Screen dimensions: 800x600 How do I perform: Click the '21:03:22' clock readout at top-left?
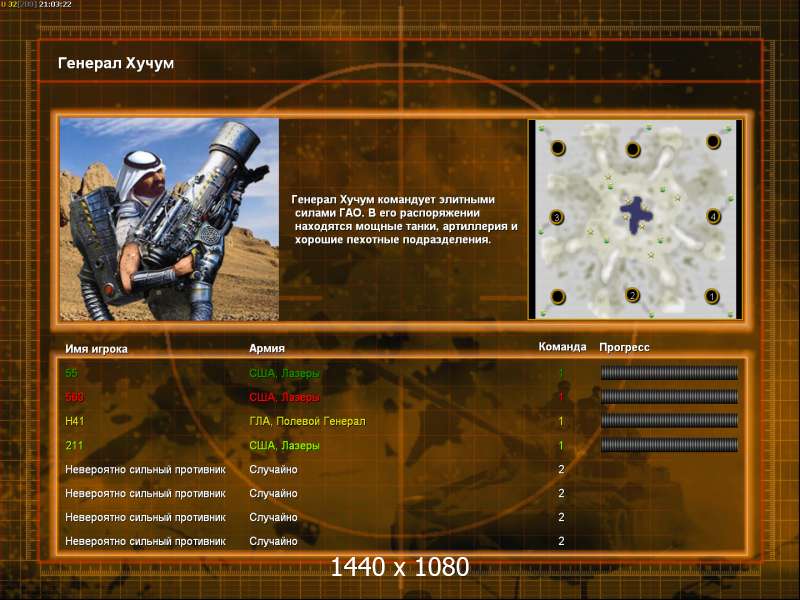(x=55, y=4)
